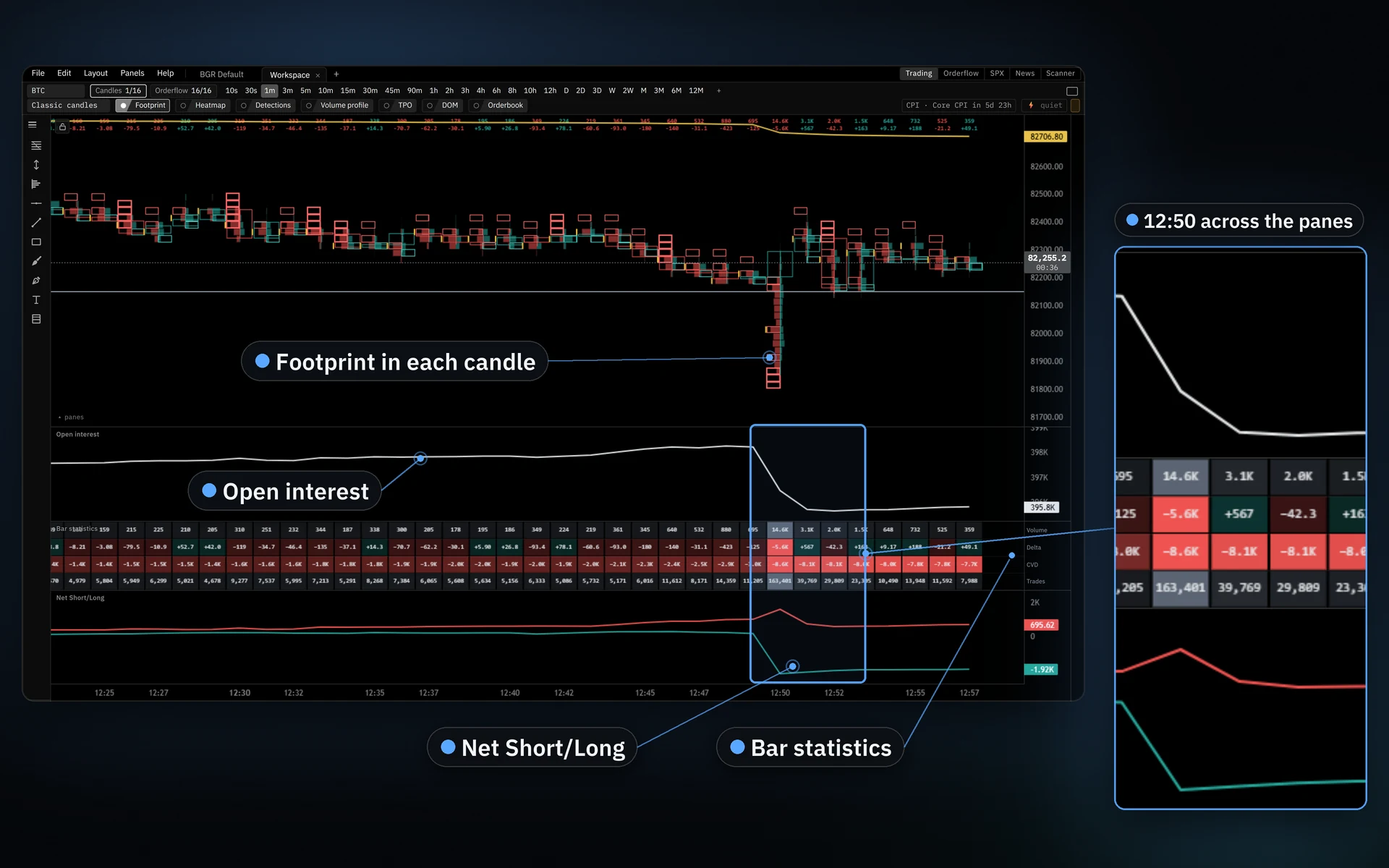Open the bottom drawing toolbar list icon
Screen dimensions: 1389x868
[x=36, y=319]
